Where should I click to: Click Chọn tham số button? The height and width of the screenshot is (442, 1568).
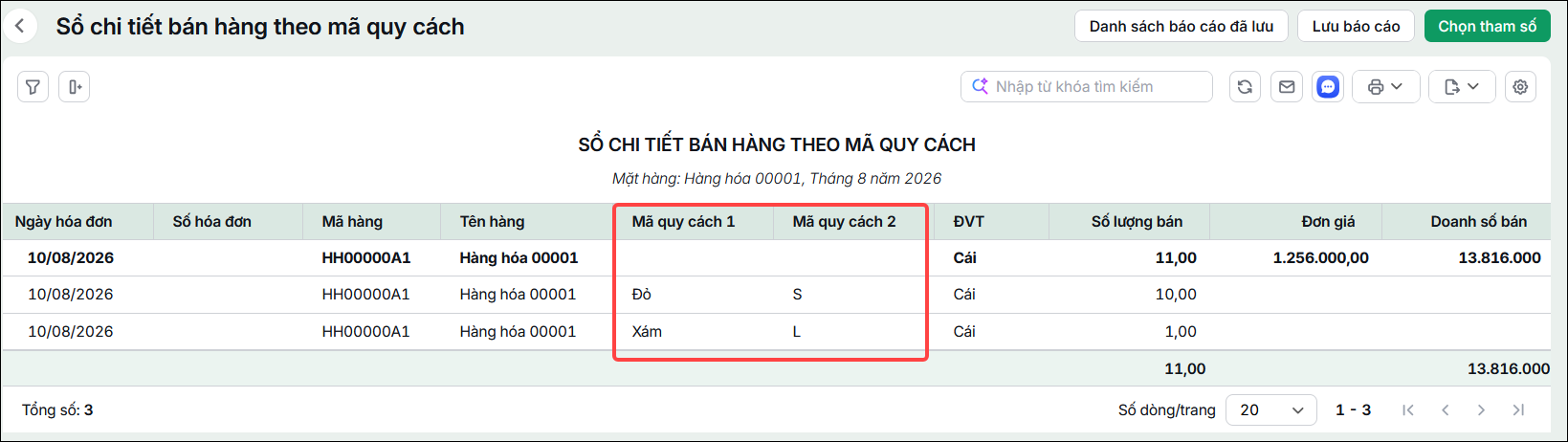pos(1488,27)
